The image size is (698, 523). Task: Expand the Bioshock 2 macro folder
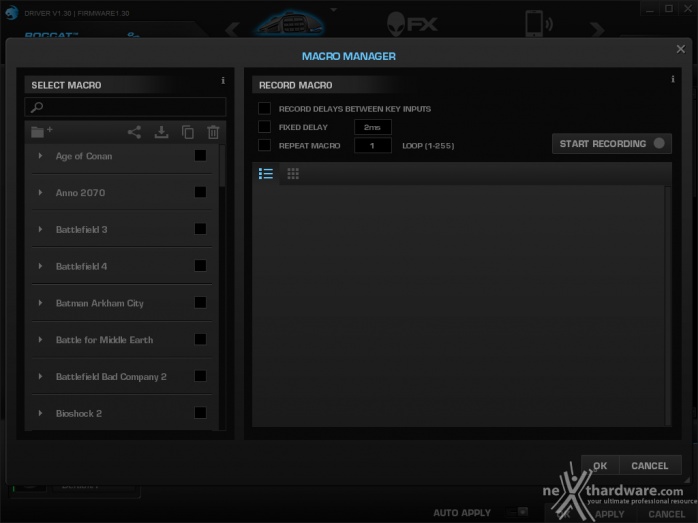click(40, 413)
